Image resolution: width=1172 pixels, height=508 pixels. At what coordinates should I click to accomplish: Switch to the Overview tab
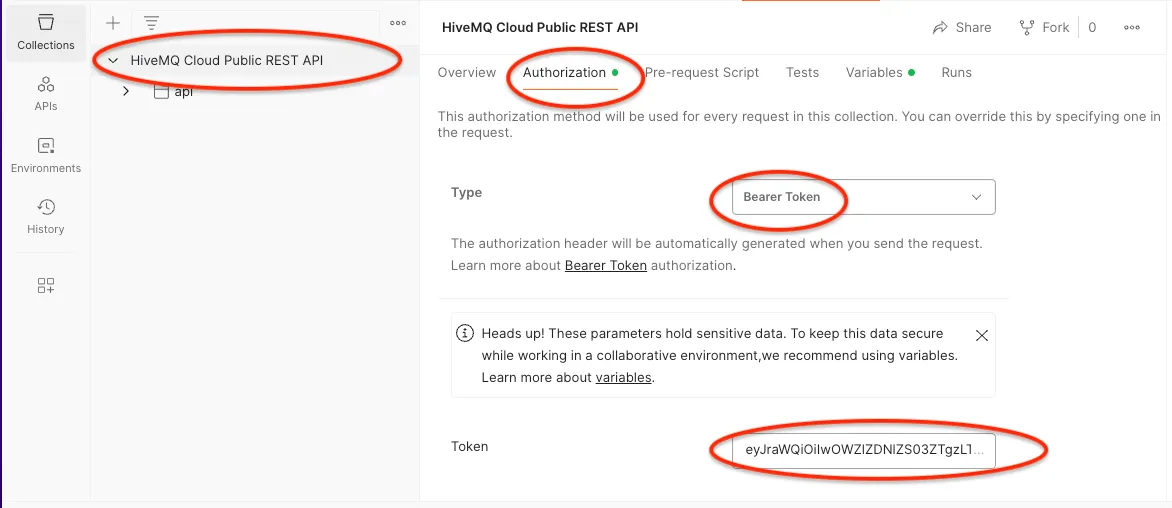click(x=466, y=72)
